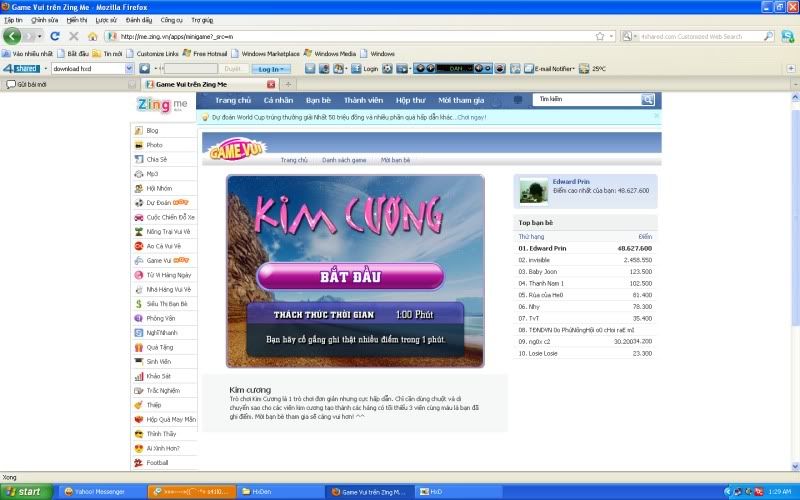The height and width of the screenshot is (500, 800).
Task: Click the weather 25°C toolbar icon
Action: point(593,68)
